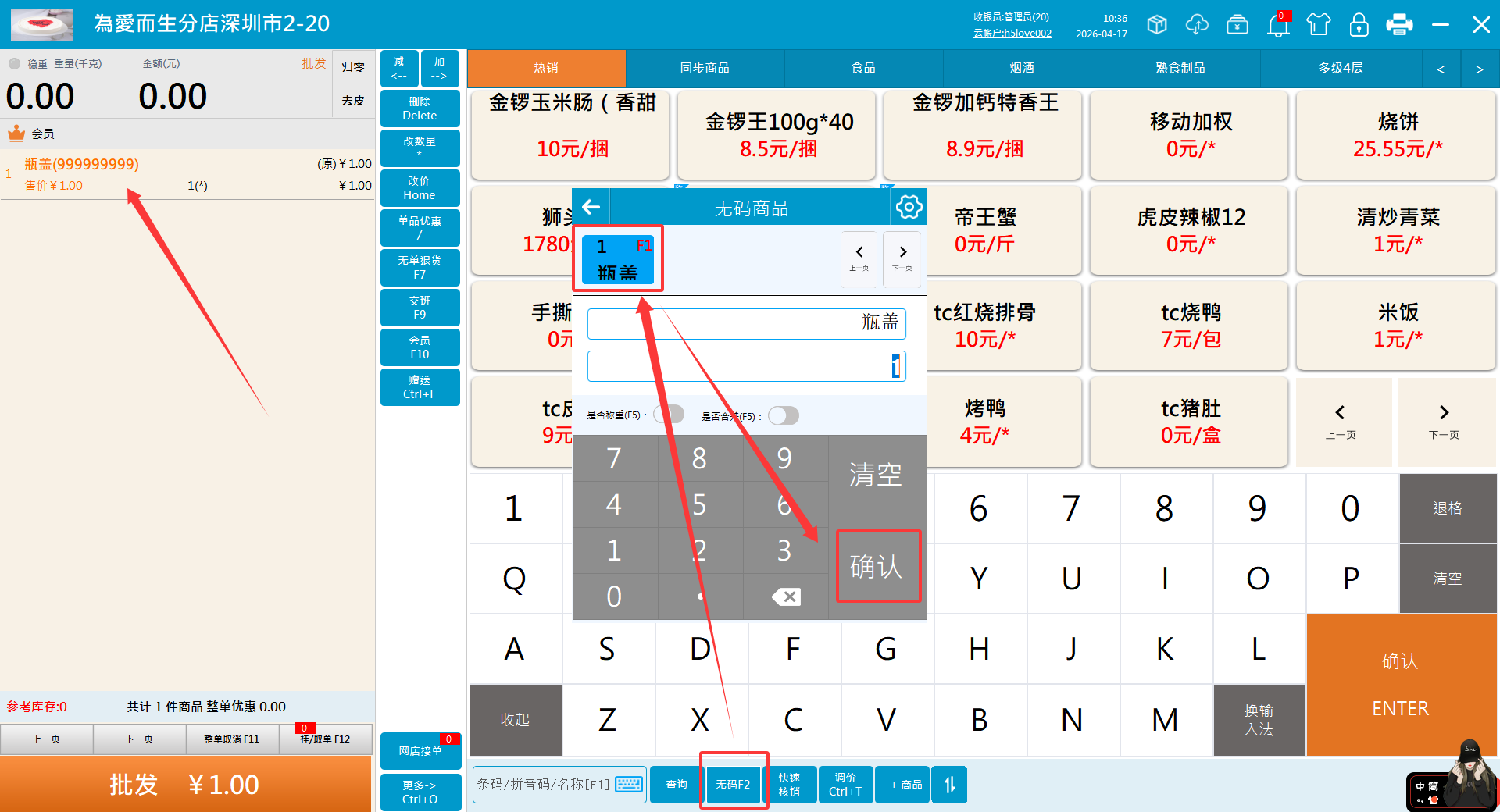
Task: Click back arrow in 无码商品 dialog
Action: pos(591,208)
